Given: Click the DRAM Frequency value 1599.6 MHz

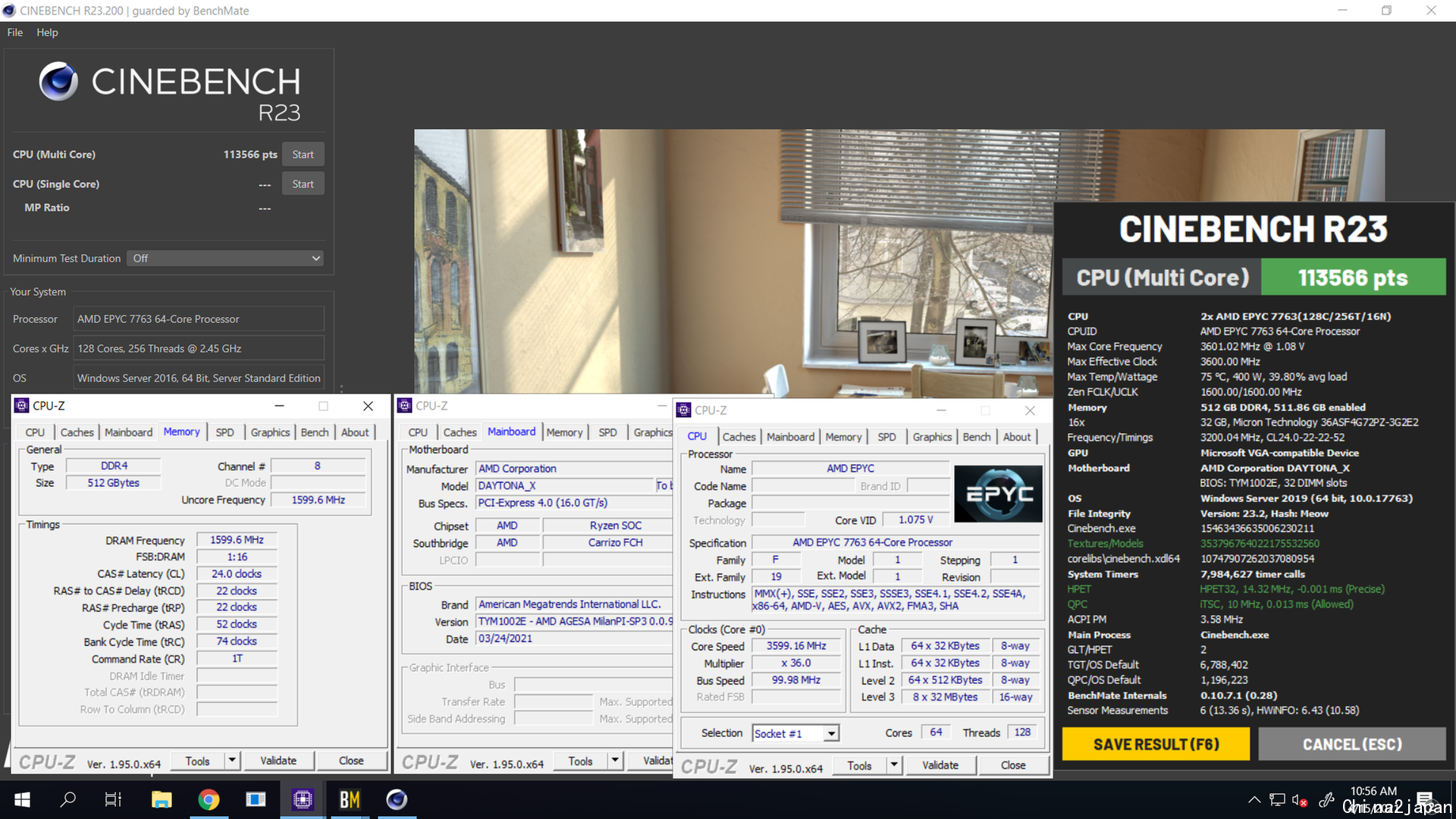Looking at the screenshot, I should (x=237, y=540).
